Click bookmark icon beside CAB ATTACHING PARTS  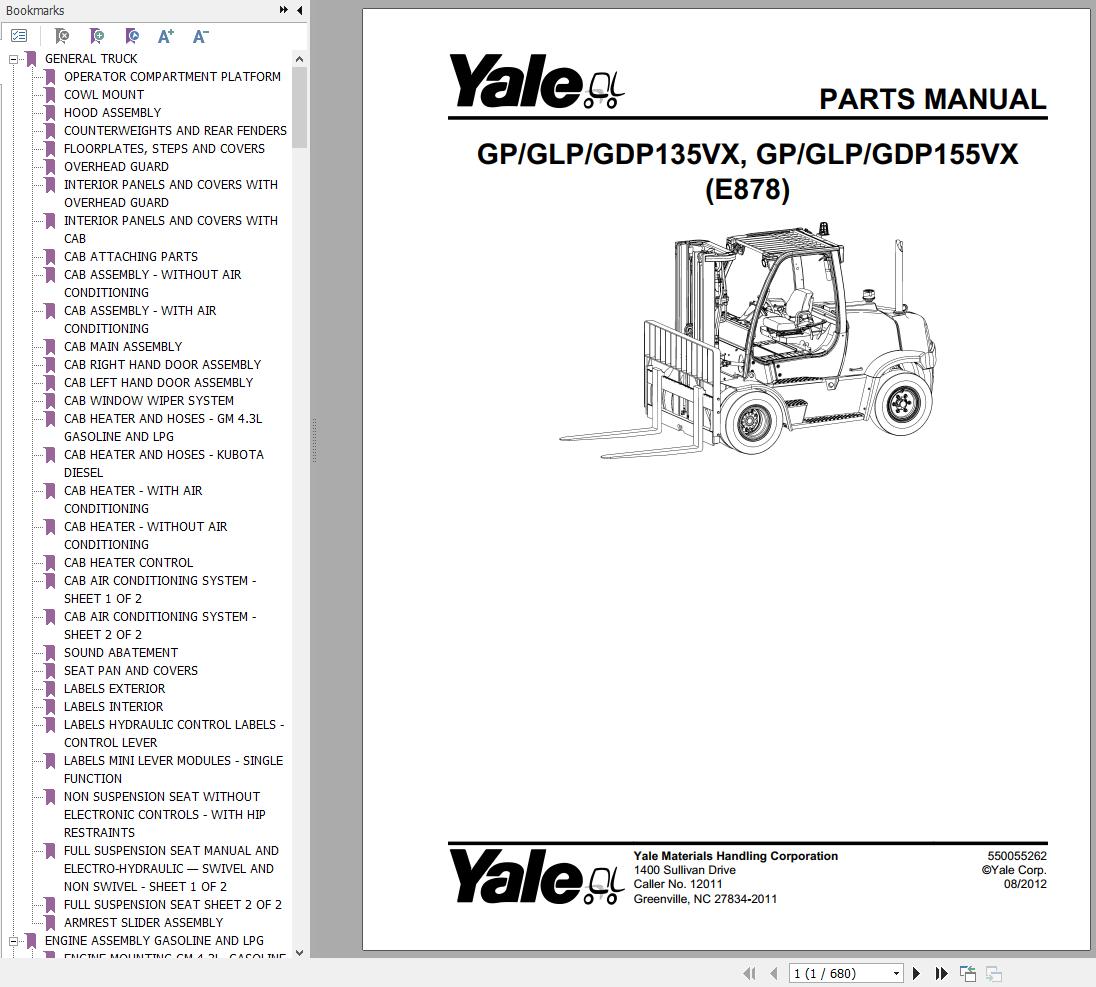coord(50,257)
